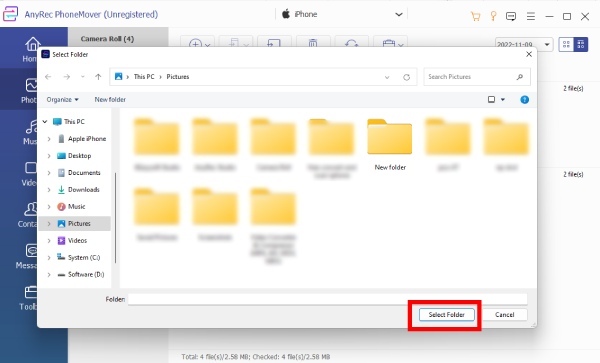Open the shopping cart purchase icon
This screenshot has height=363, width=600.
tap(475, 16)
